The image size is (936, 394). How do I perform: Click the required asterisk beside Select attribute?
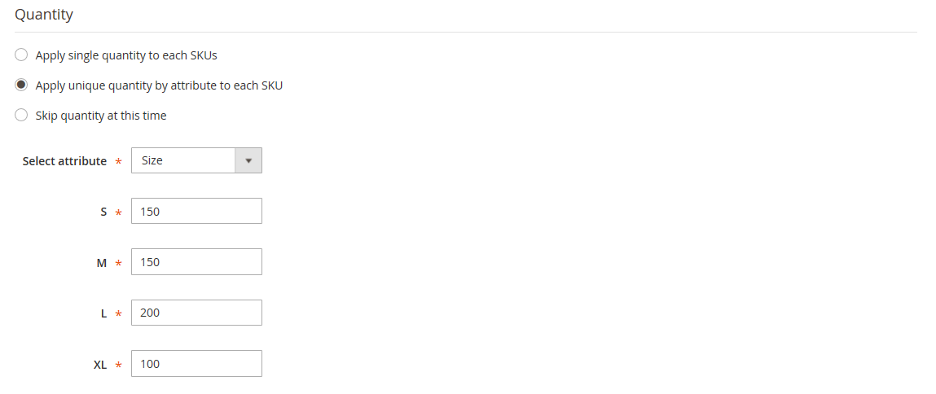click(118, 162)
